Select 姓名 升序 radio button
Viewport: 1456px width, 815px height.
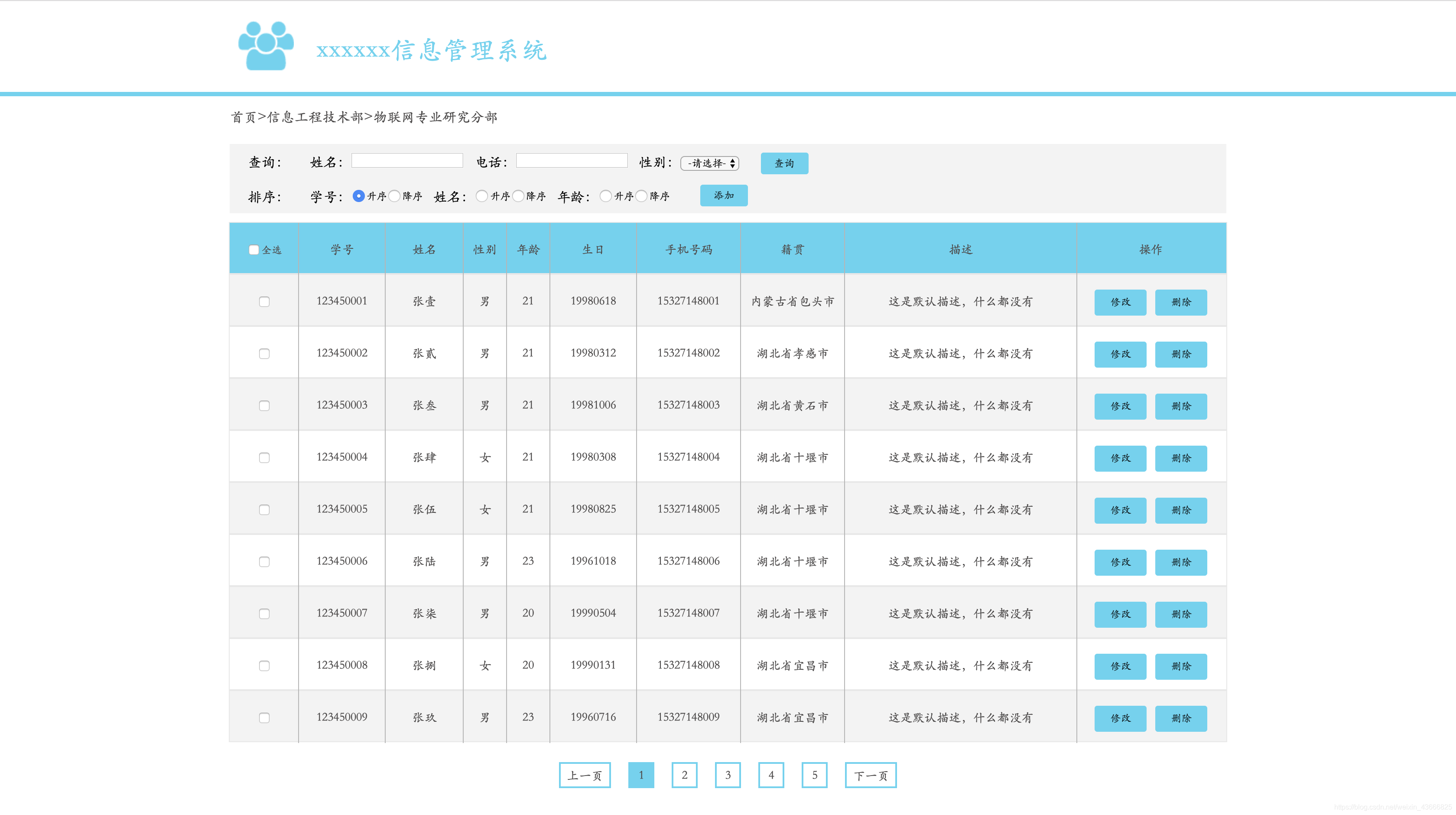[481, 196]
